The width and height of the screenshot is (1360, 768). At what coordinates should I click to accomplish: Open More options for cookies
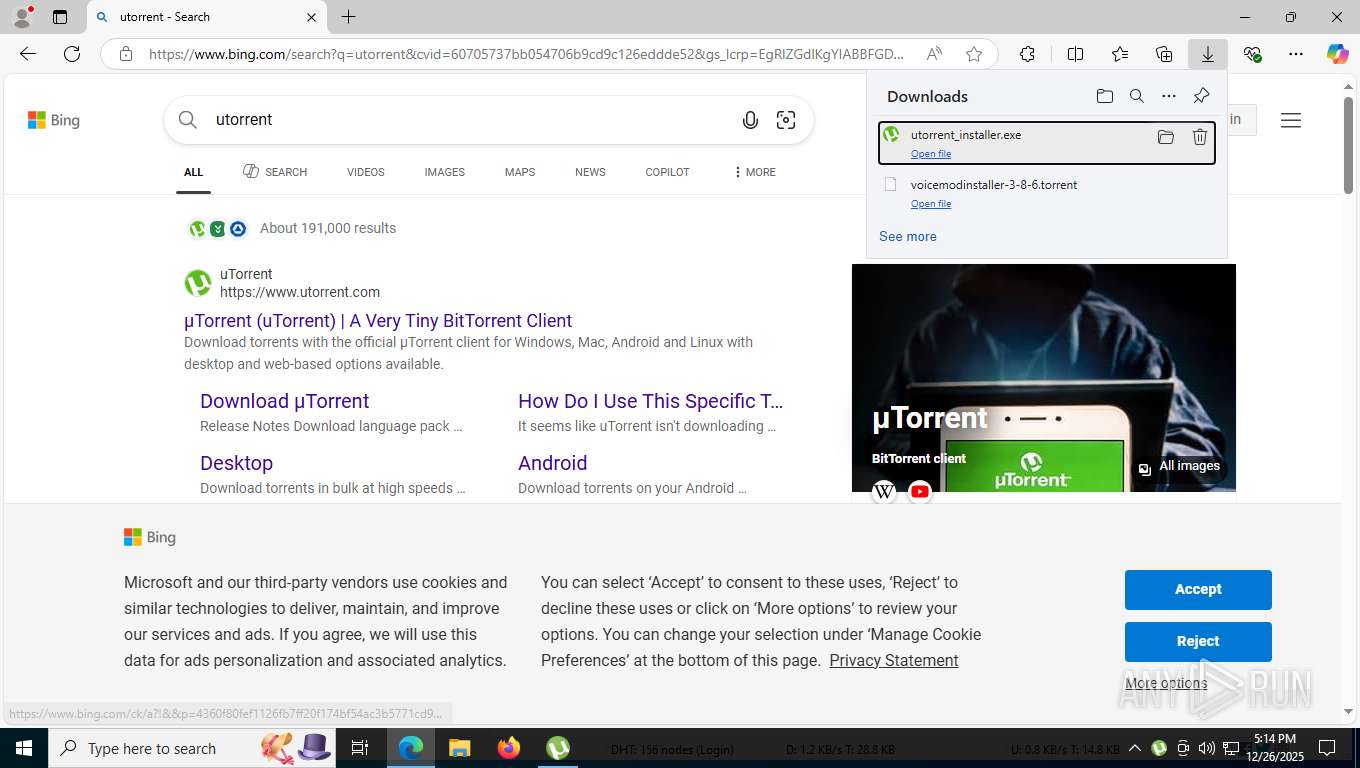pyautogui.click(x=1166, y=684)
